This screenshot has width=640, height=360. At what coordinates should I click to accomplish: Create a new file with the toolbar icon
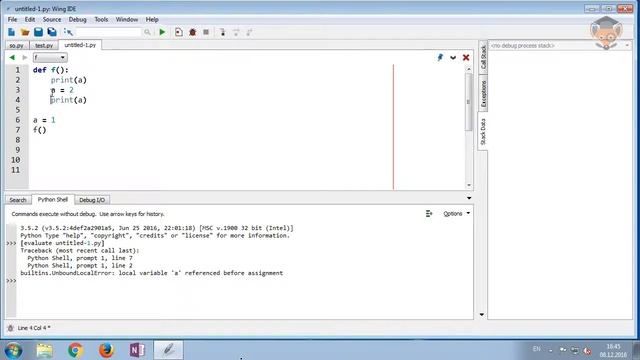[x=11, y=32]
